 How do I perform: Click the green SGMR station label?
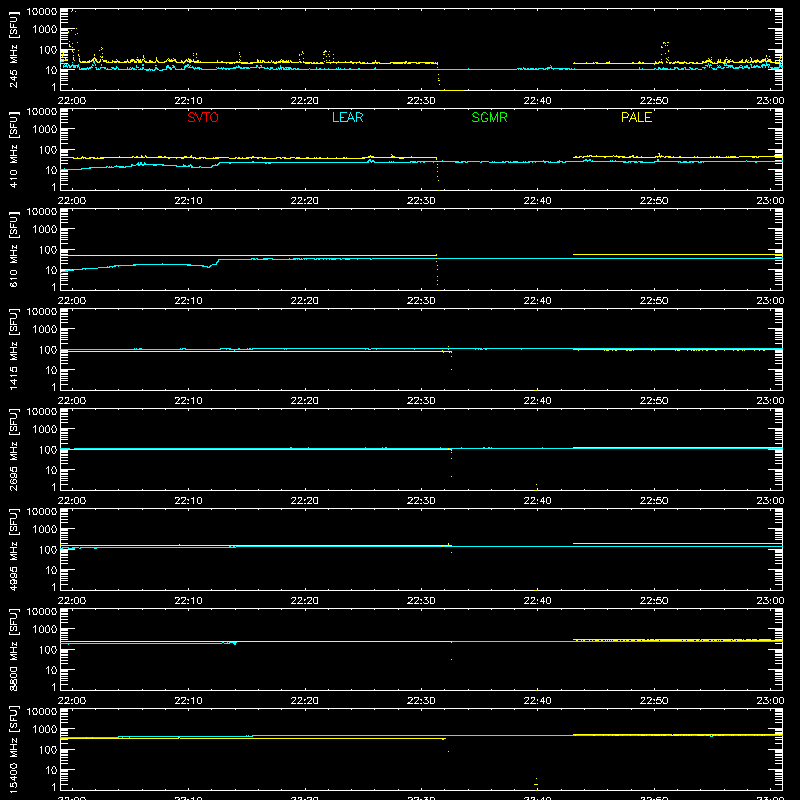(x=489, y=117)
